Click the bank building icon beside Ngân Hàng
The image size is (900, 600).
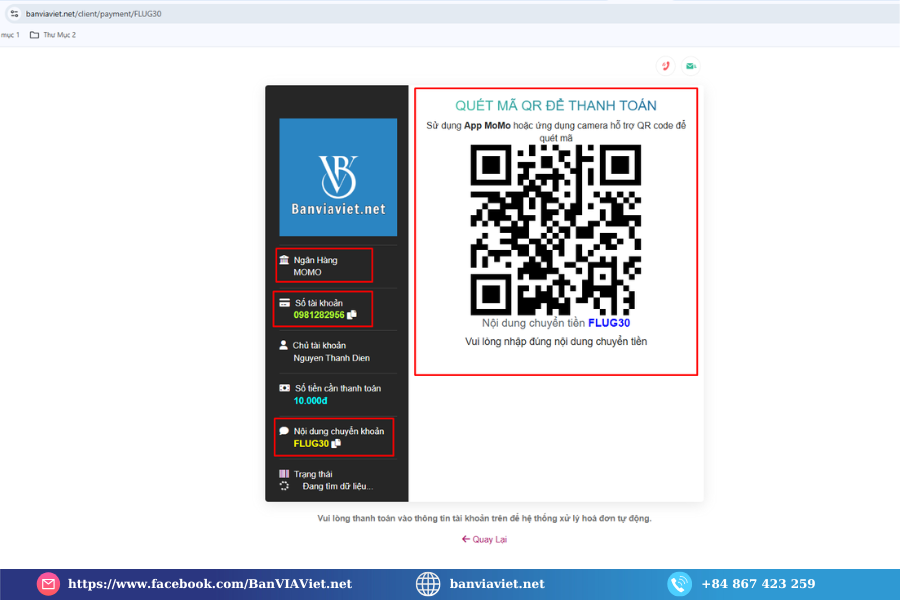click(x=284, y=260)
